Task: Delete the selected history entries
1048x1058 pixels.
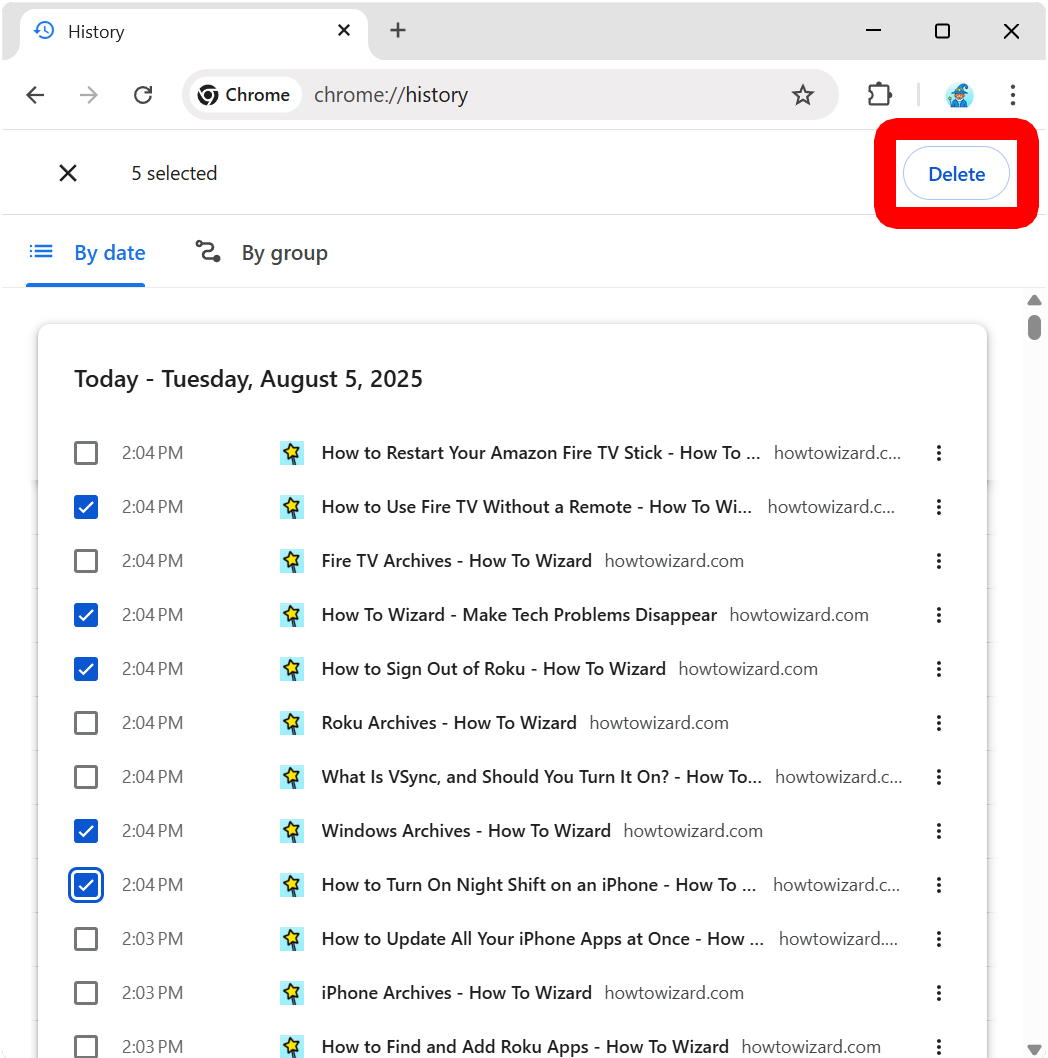Action: (956, 173)
